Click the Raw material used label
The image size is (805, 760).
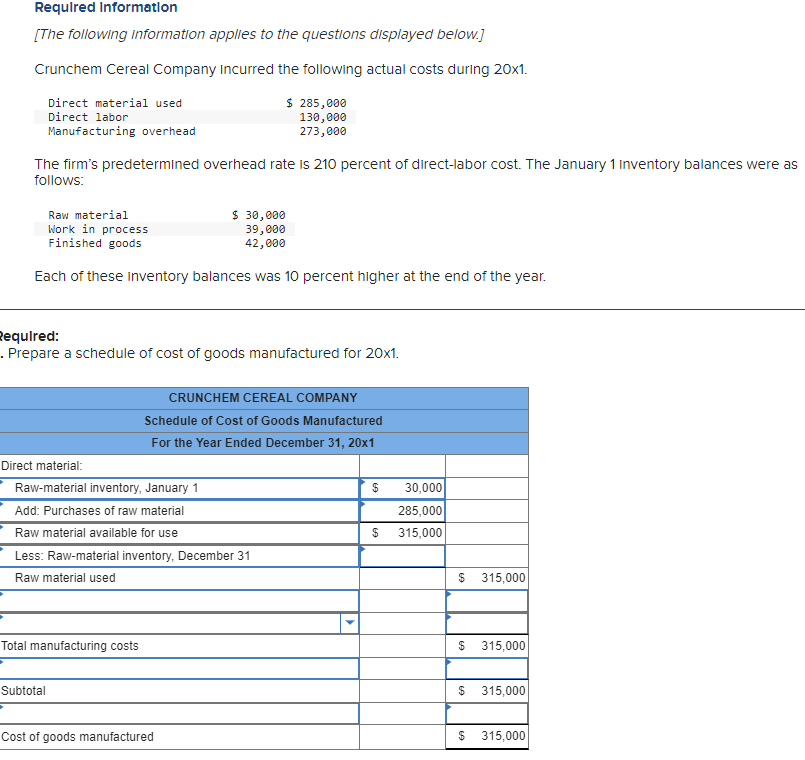click(x=65, y=578)
